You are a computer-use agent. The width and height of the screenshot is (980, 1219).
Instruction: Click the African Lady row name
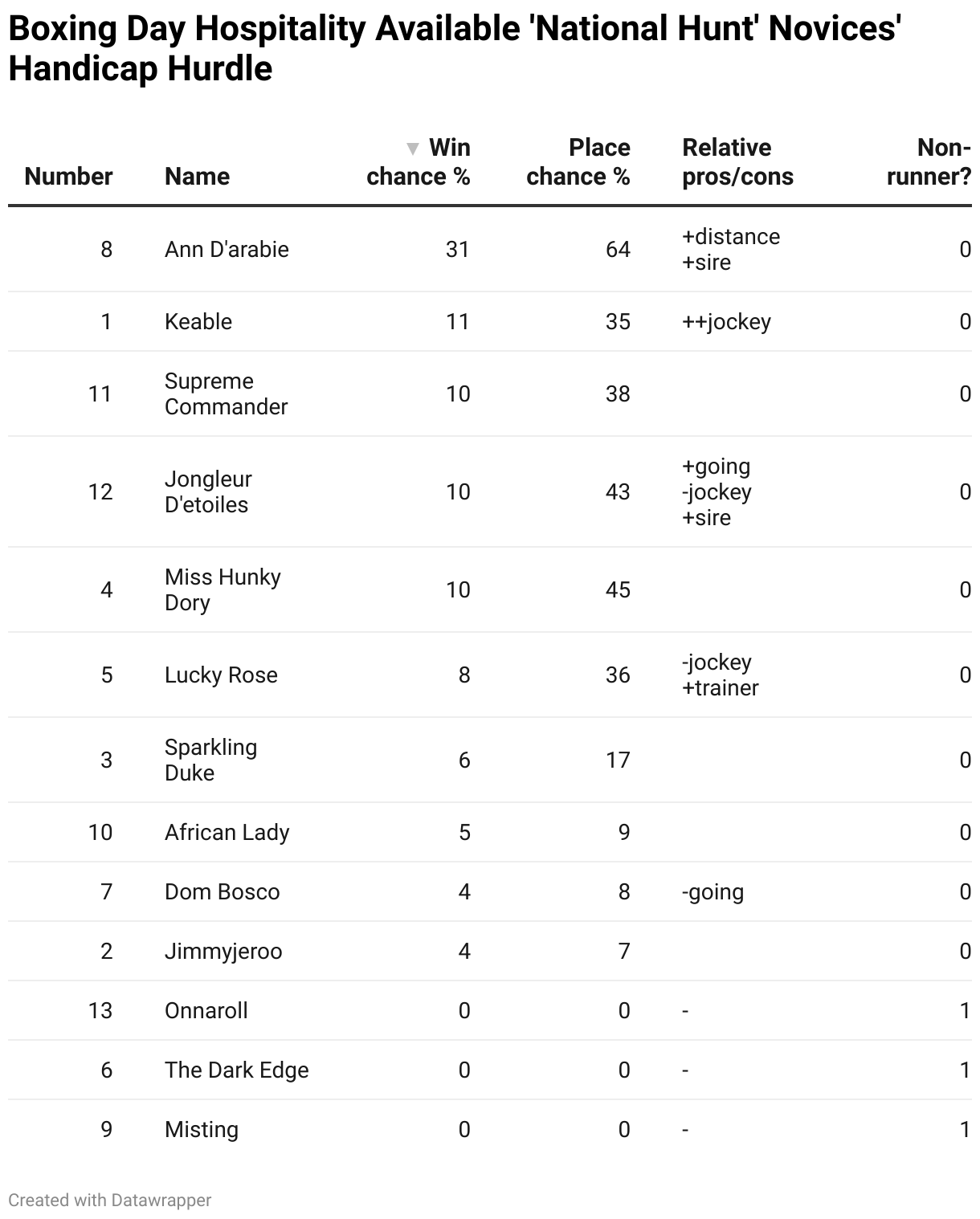(227, 833)
